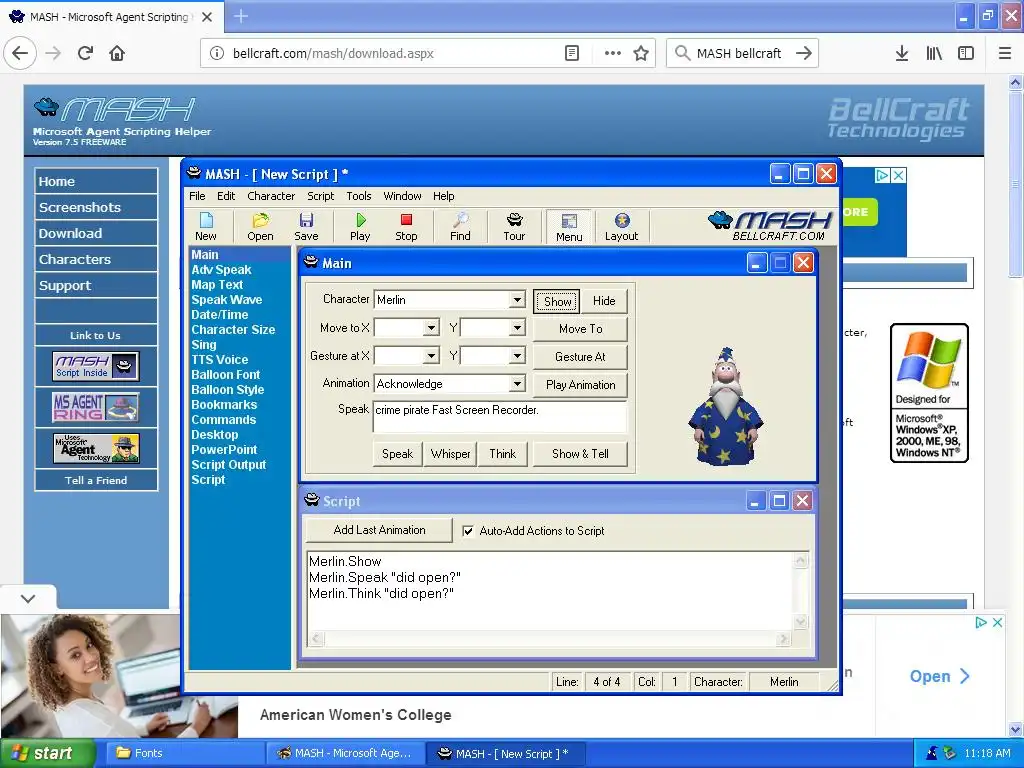
Task: Open the Character menu in MASH
Action: pyautogui.click(x=271, y=196)
